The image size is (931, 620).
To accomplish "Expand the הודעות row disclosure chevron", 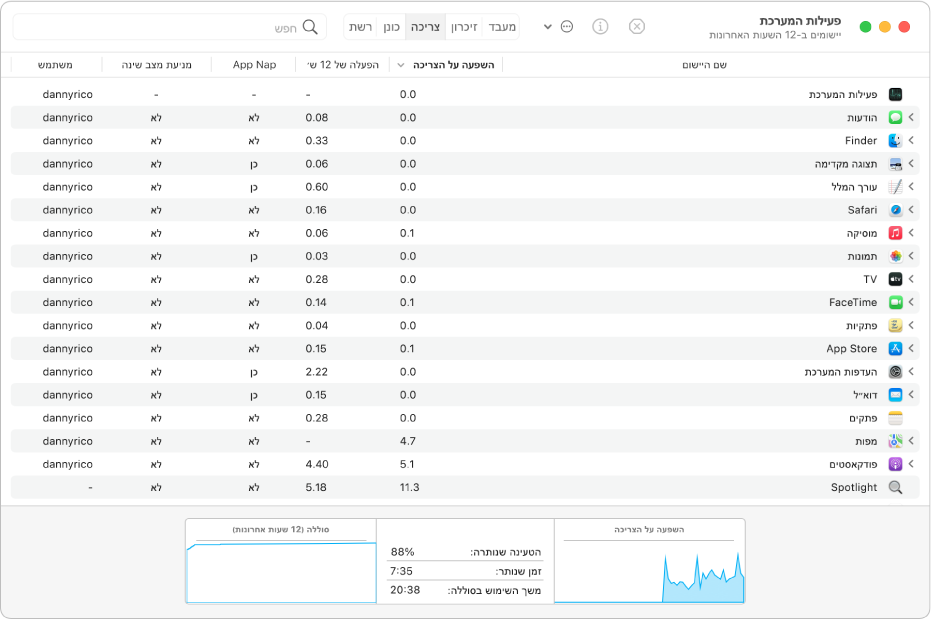I will pyautogui.click(x=911, y=118).
